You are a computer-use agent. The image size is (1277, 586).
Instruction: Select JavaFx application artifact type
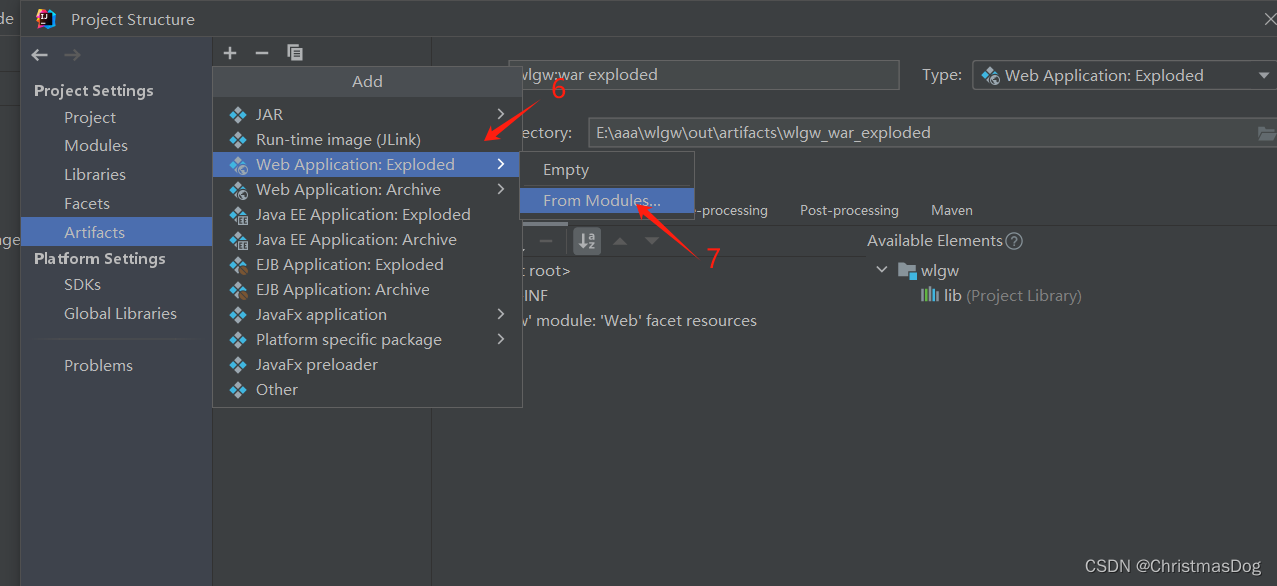coord(323,314)
